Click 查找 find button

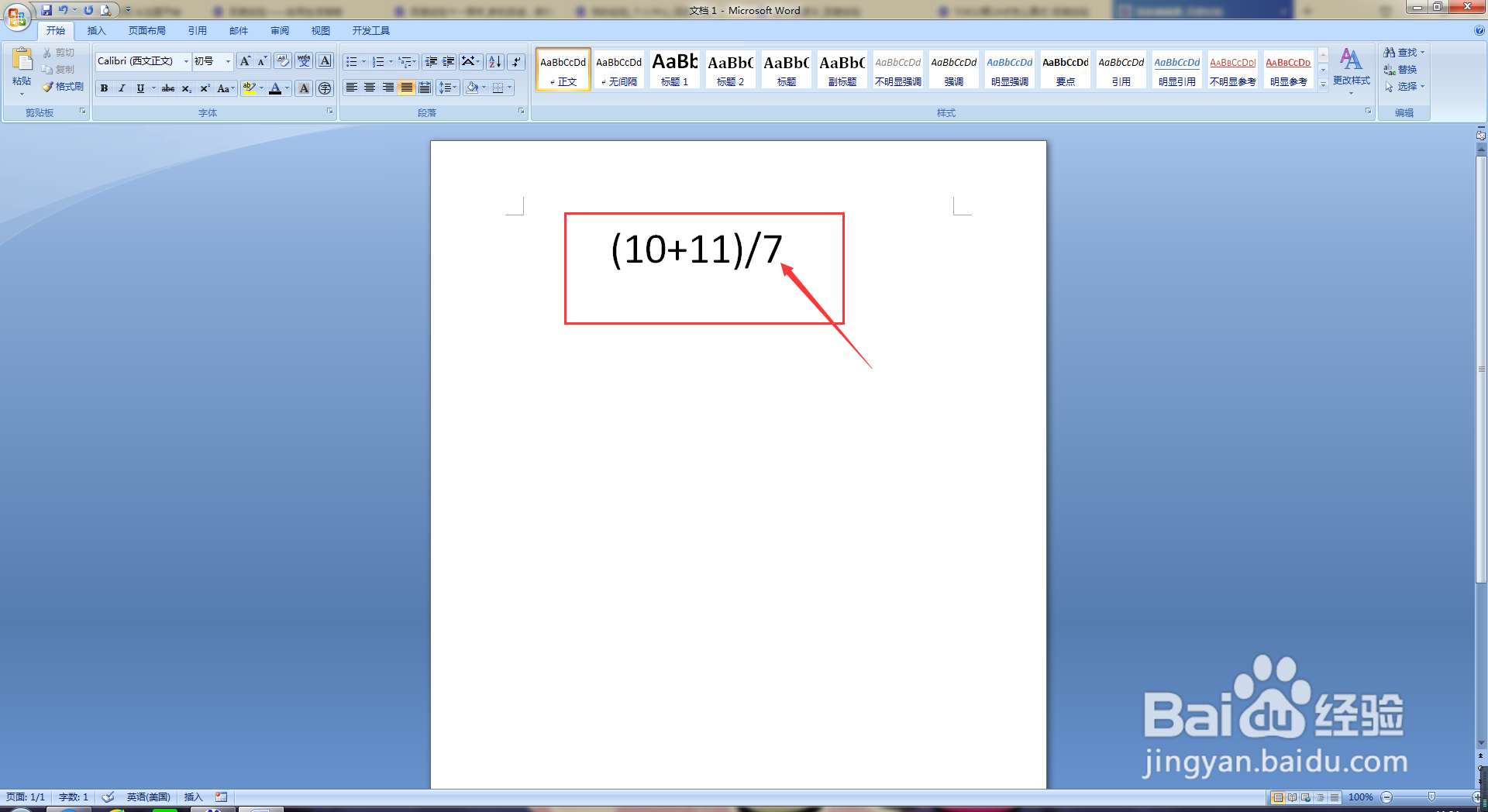1404,52
